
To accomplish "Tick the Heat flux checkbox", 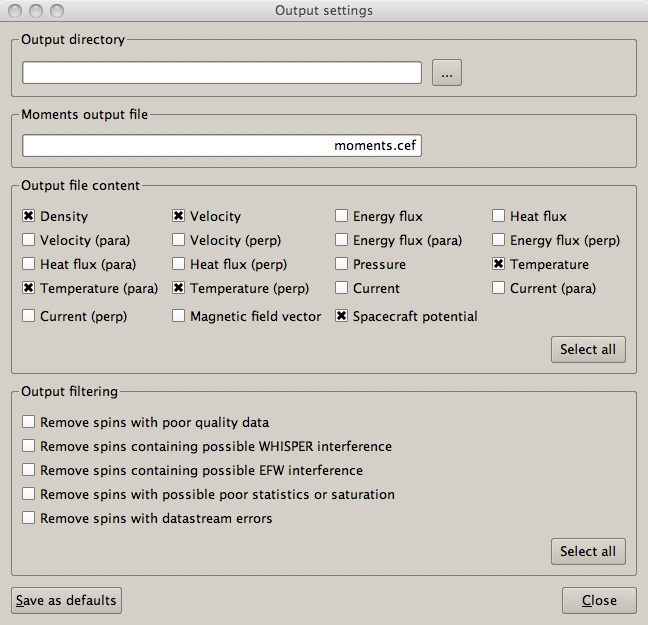I will tap(498, 216).
